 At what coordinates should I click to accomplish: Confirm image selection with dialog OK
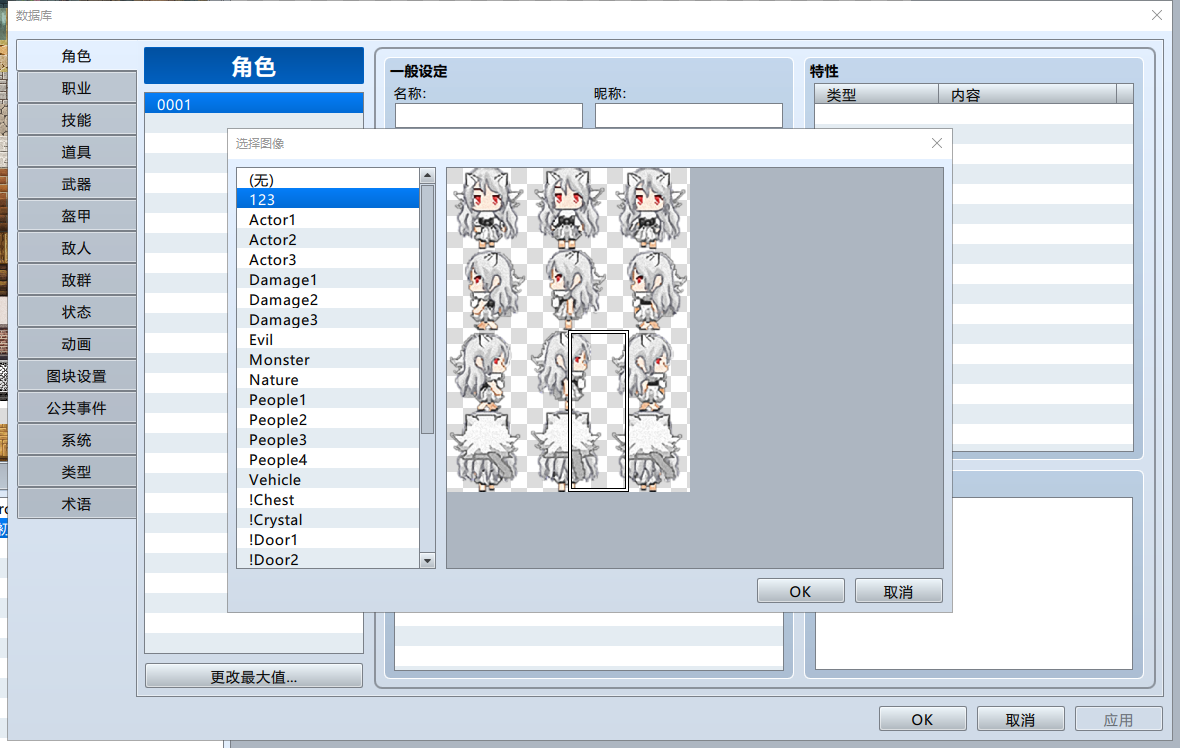pos(800,591)
